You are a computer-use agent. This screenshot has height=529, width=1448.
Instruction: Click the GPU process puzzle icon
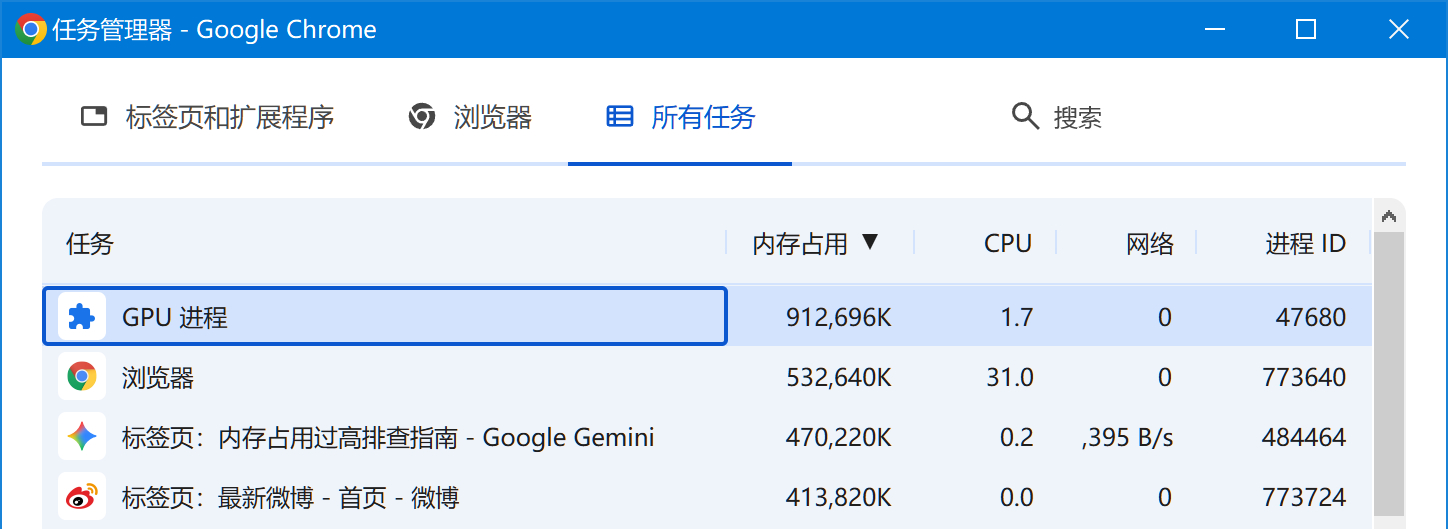click(81, 317)
